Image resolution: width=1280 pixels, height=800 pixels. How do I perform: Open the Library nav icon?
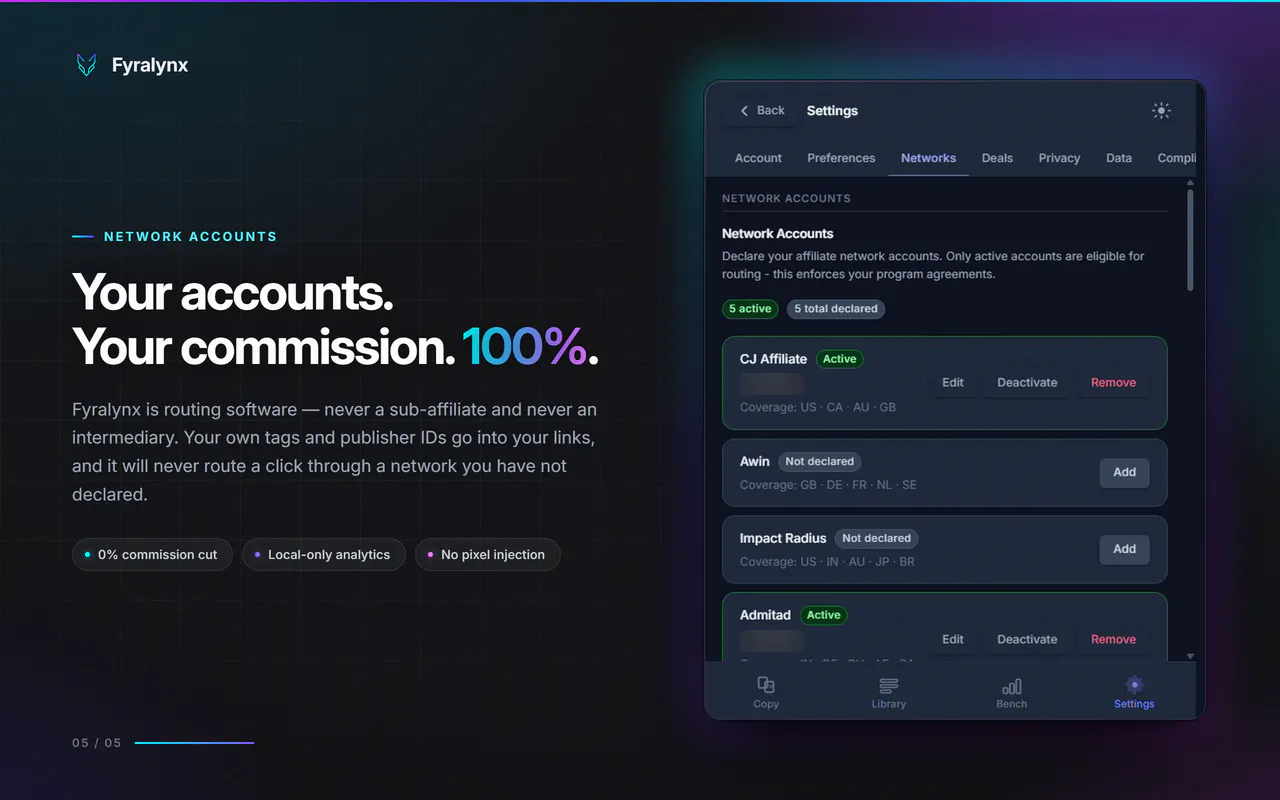coord(888,685)
